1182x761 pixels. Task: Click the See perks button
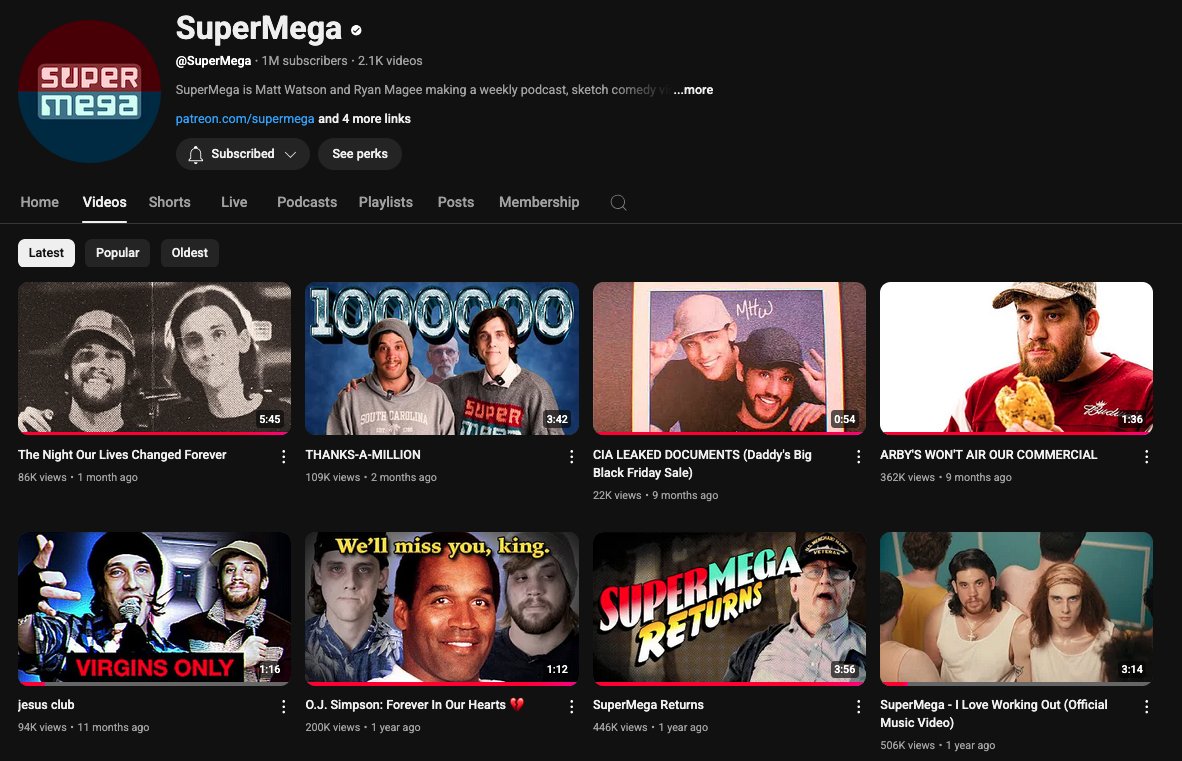point(360,154)
